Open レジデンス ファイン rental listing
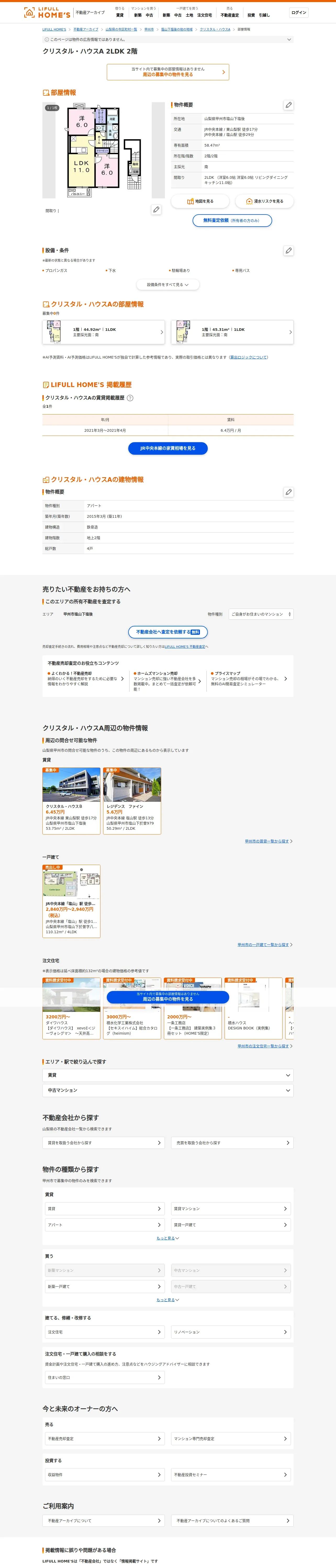Image resolution: width=336 pixels, height=1568 pixels. point(132,800)
